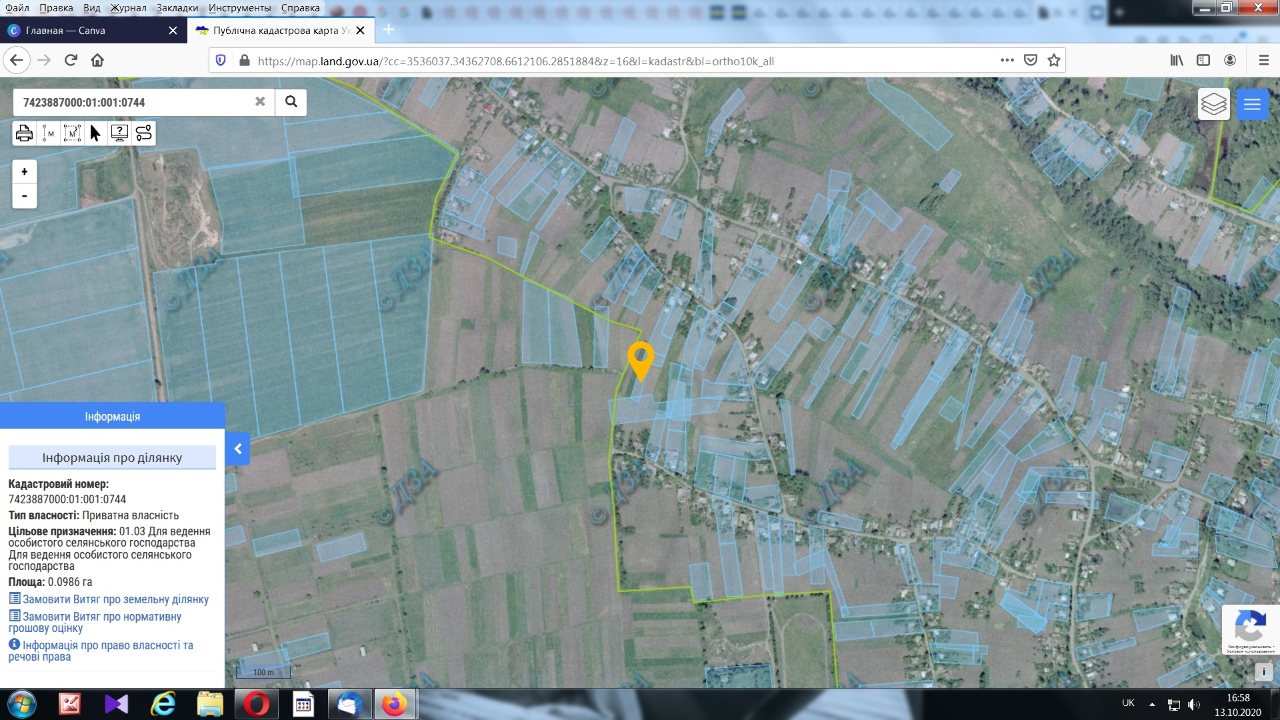Open the blue hamburger main menu
Image resolution: width=1280 pixels, height=720 pixels.
(1252, 104)
